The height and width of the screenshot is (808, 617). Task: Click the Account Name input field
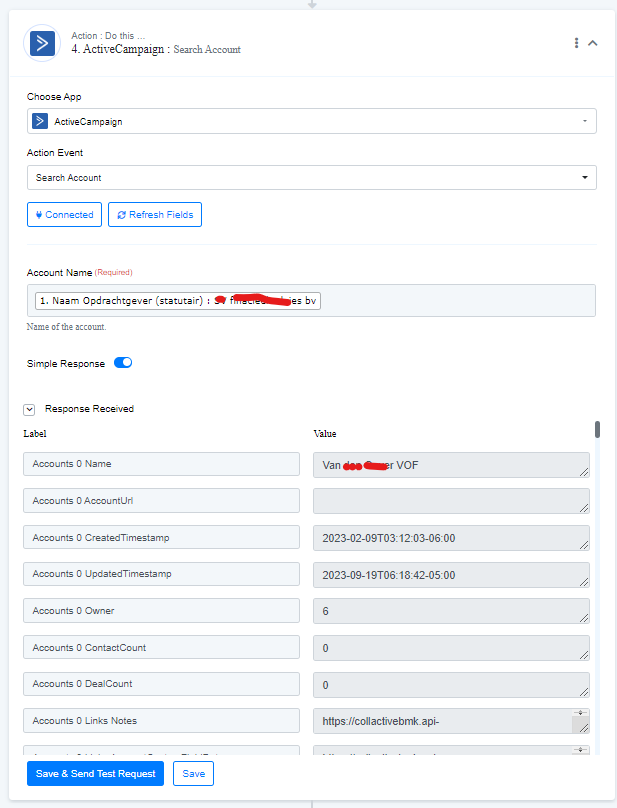[x=311, y=300]
